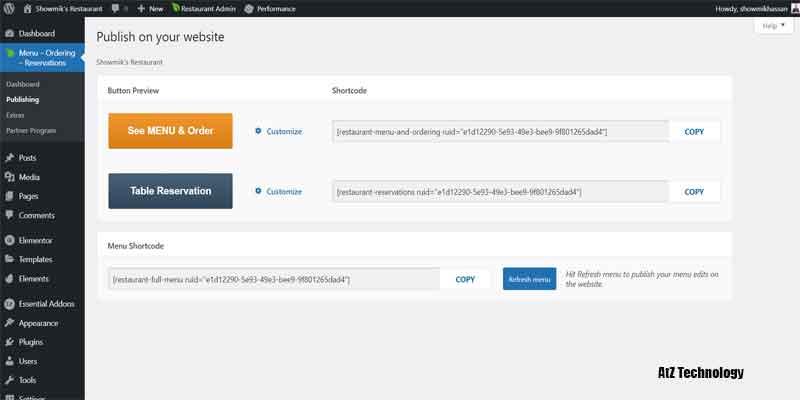Click the Comments bubble icon in sidebar

coord(10,215)
